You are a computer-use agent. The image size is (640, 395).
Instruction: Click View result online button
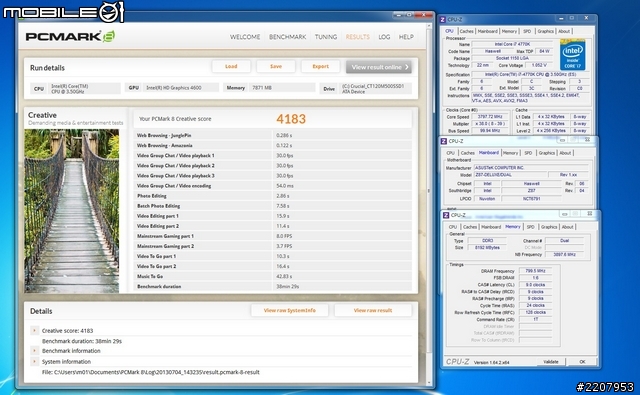pos(379,67)
